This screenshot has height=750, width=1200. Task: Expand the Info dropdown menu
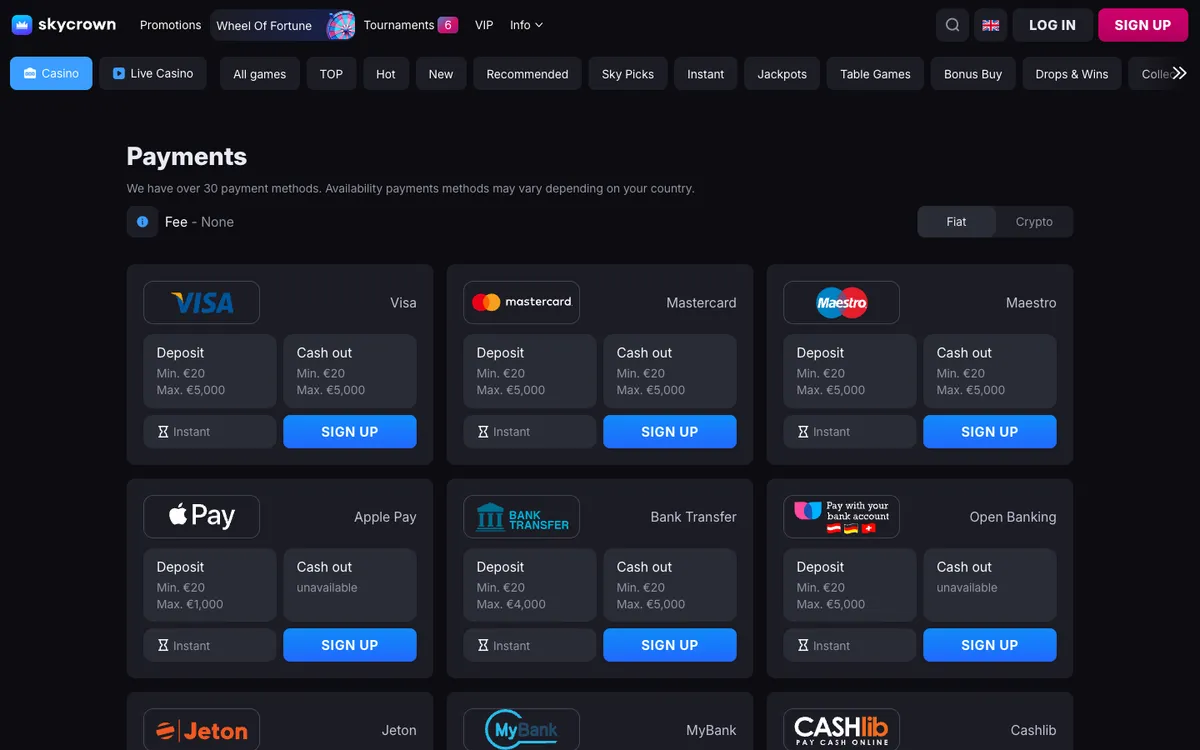[526, 25]
